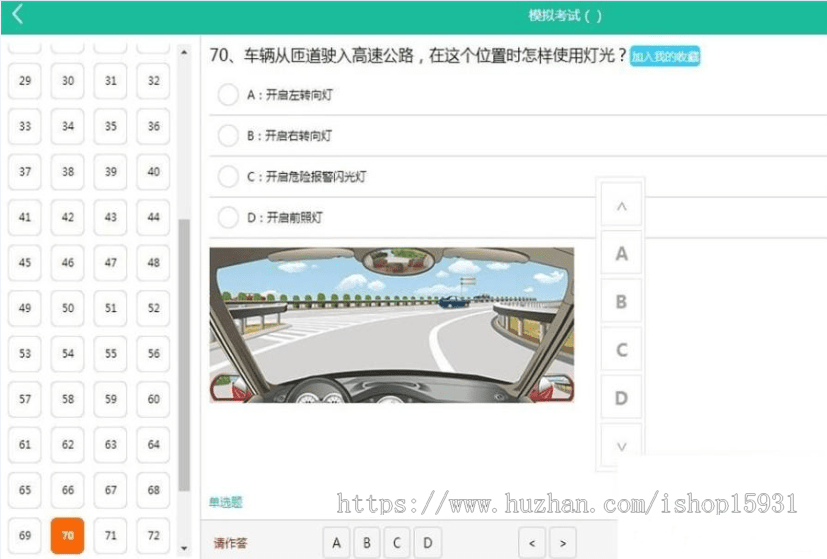
Task: Select radio option D 开启前照灯
Action: (x=228, y=217)
